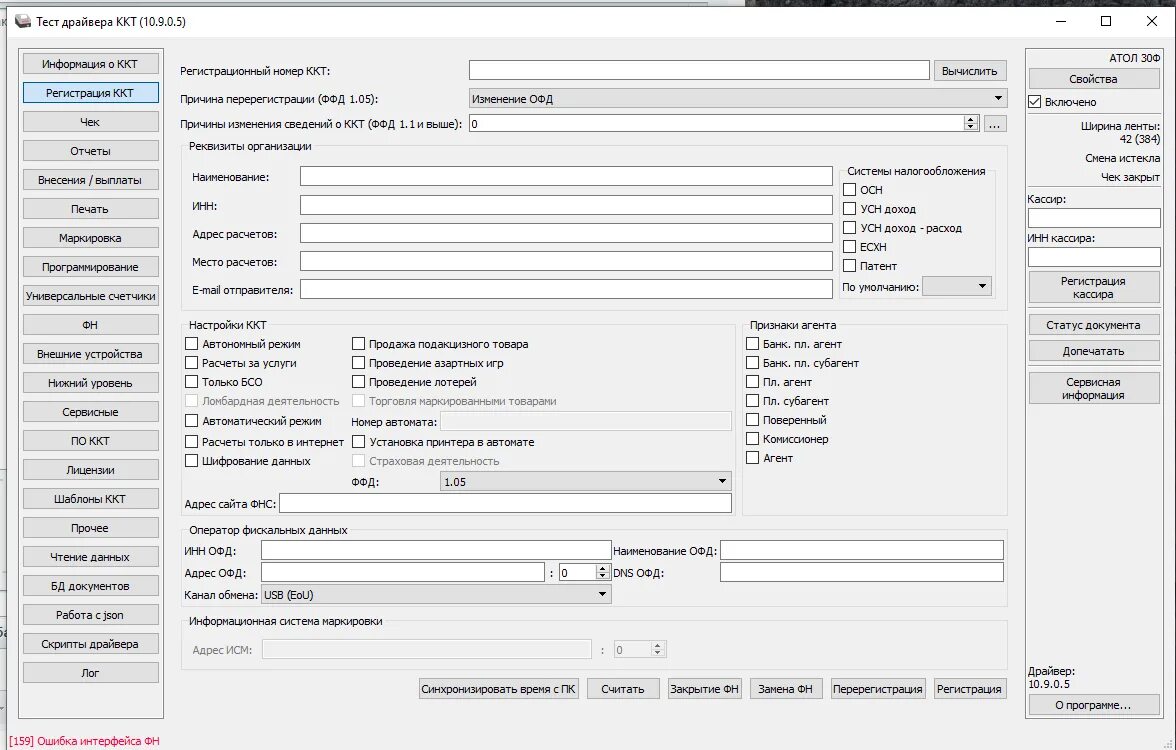Image resolution: width=1176 pixels, height=750 pixels.
Task: Click the ИНН ОФД input field
Action: click(x=436, y=550)
